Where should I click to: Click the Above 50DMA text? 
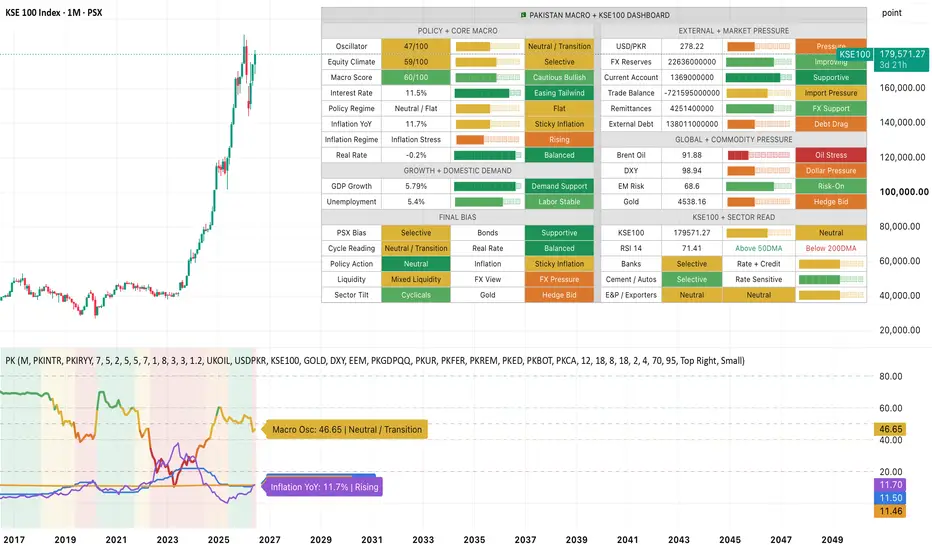(x=758, y=249)
